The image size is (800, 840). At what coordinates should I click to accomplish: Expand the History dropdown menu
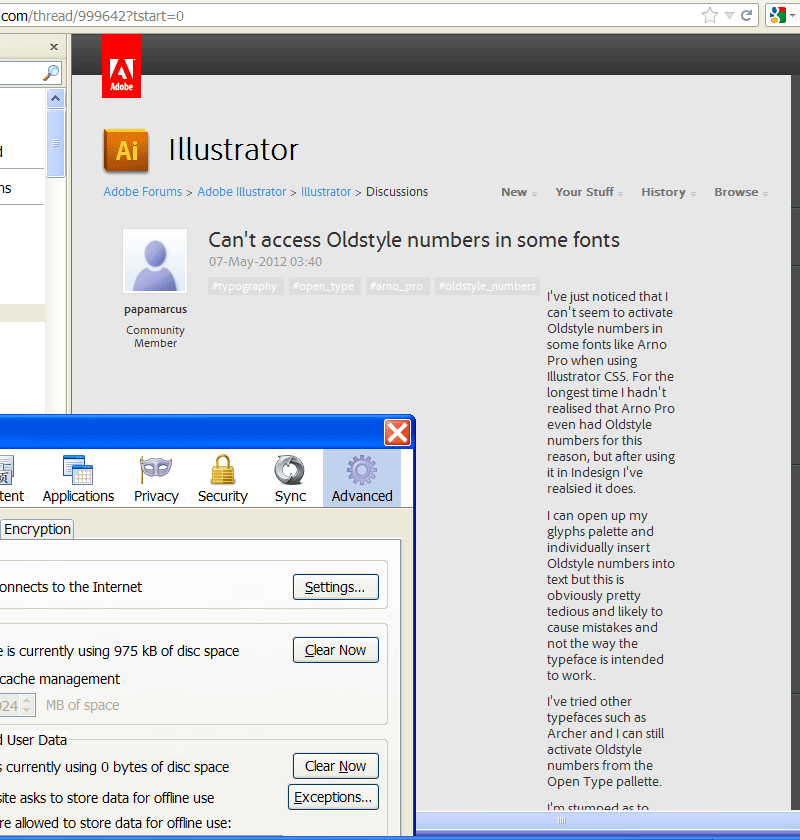coord(668,192)
